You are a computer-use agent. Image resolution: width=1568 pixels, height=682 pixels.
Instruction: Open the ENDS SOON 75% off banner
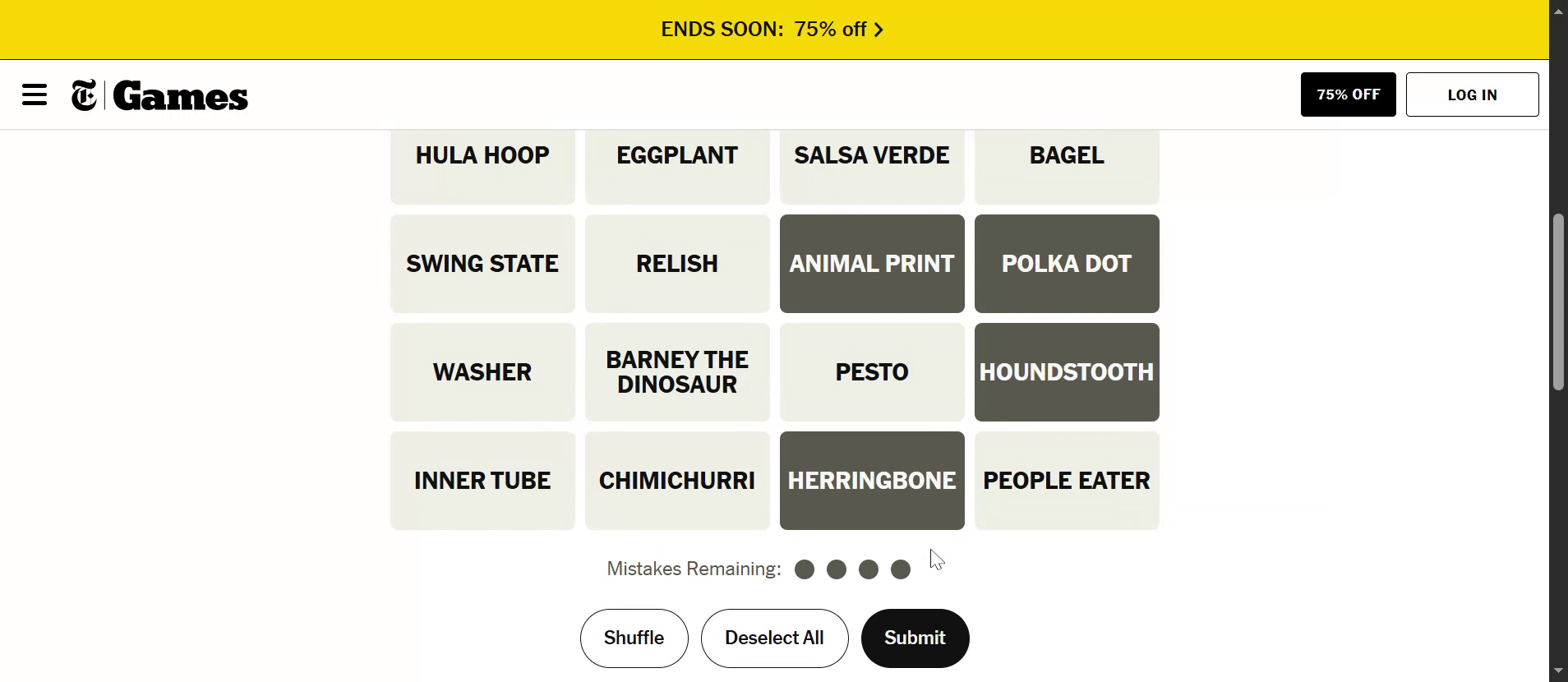[x=763, y=30]
